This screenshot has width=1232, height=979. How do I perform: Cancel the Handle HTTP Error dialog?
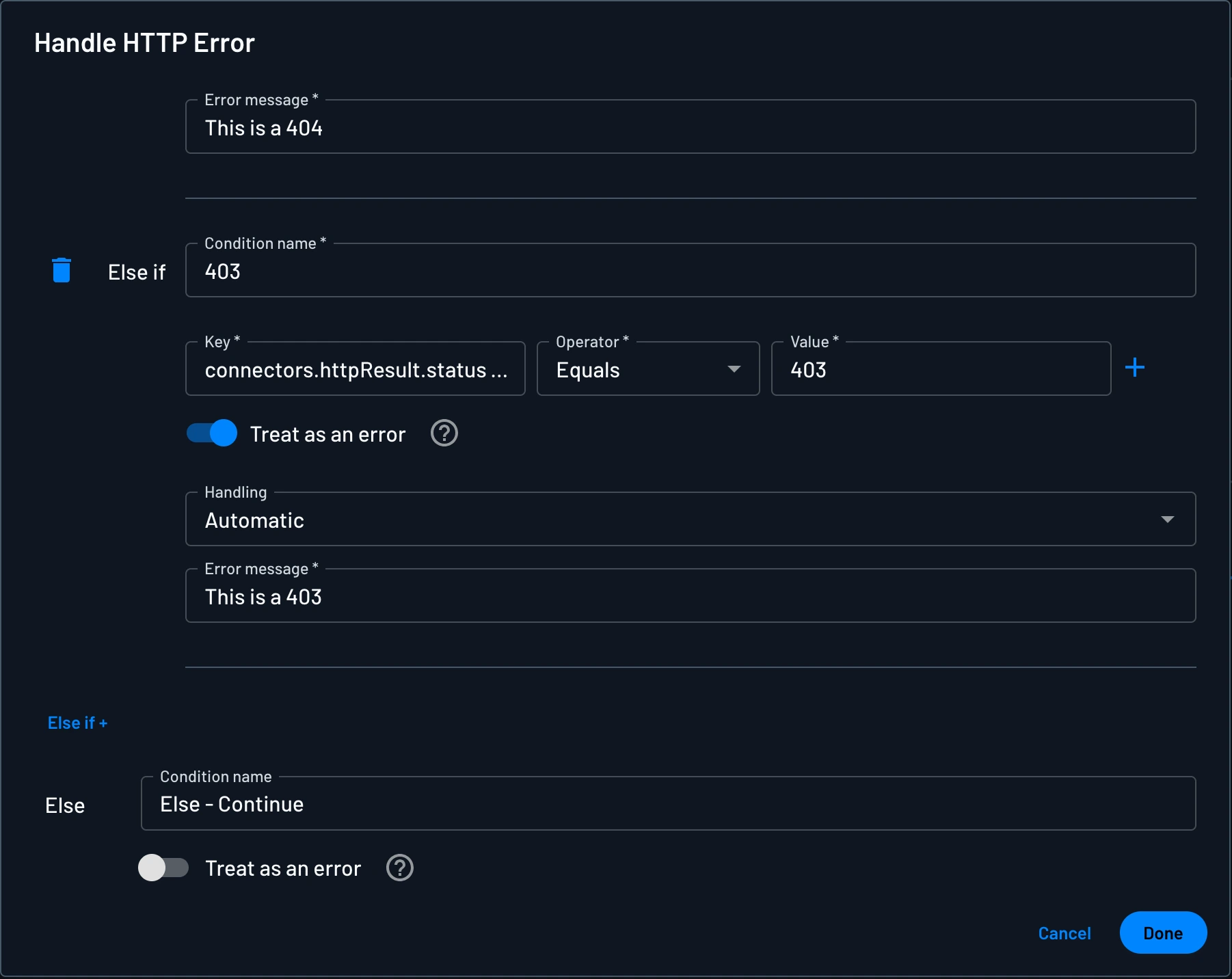(x=1064, y=933)
